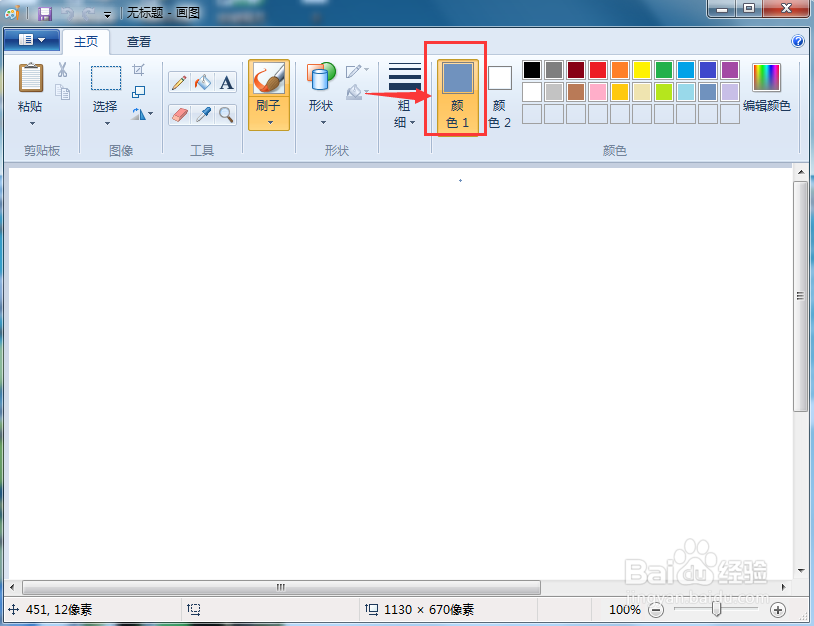
Task: Expand the Rotate dropdown
Action: [x=142, y=114]
